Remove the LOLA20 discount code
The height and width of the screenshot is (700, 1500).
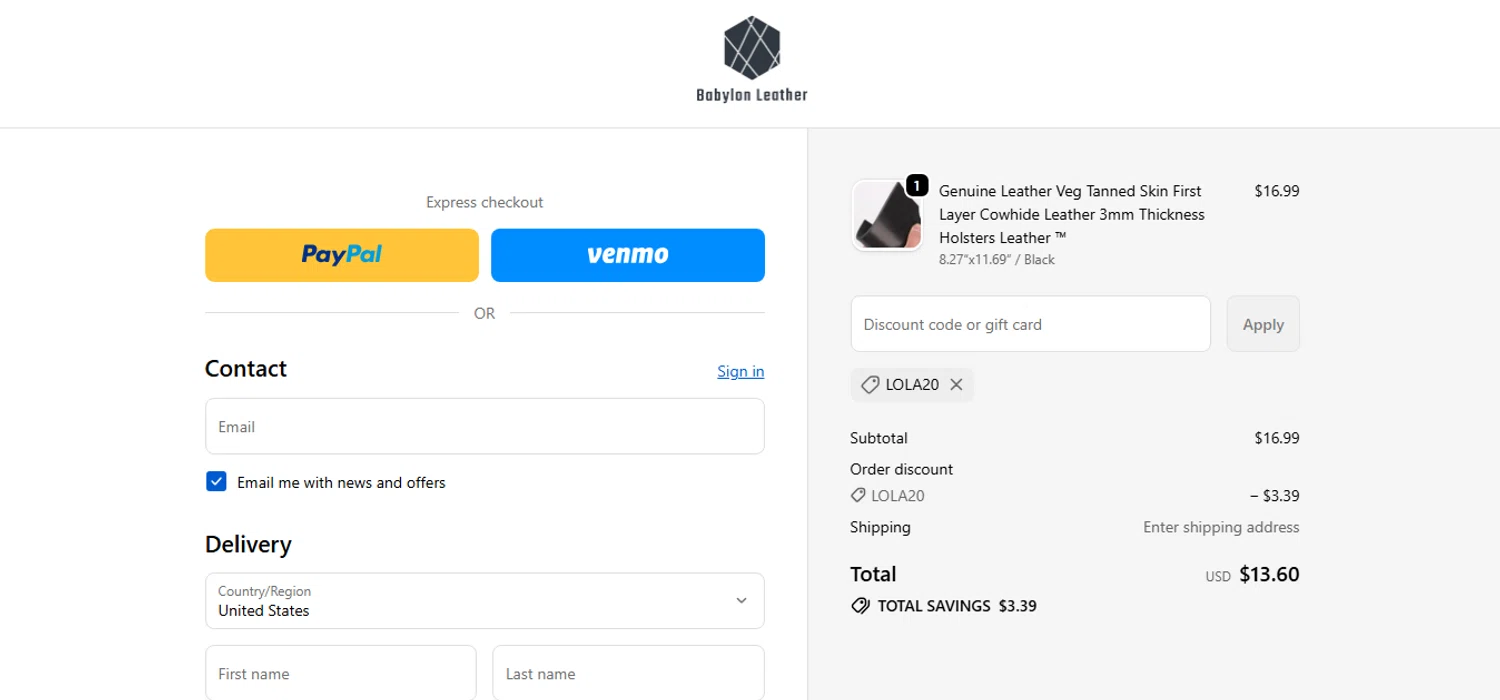click(x=956, y=385)
